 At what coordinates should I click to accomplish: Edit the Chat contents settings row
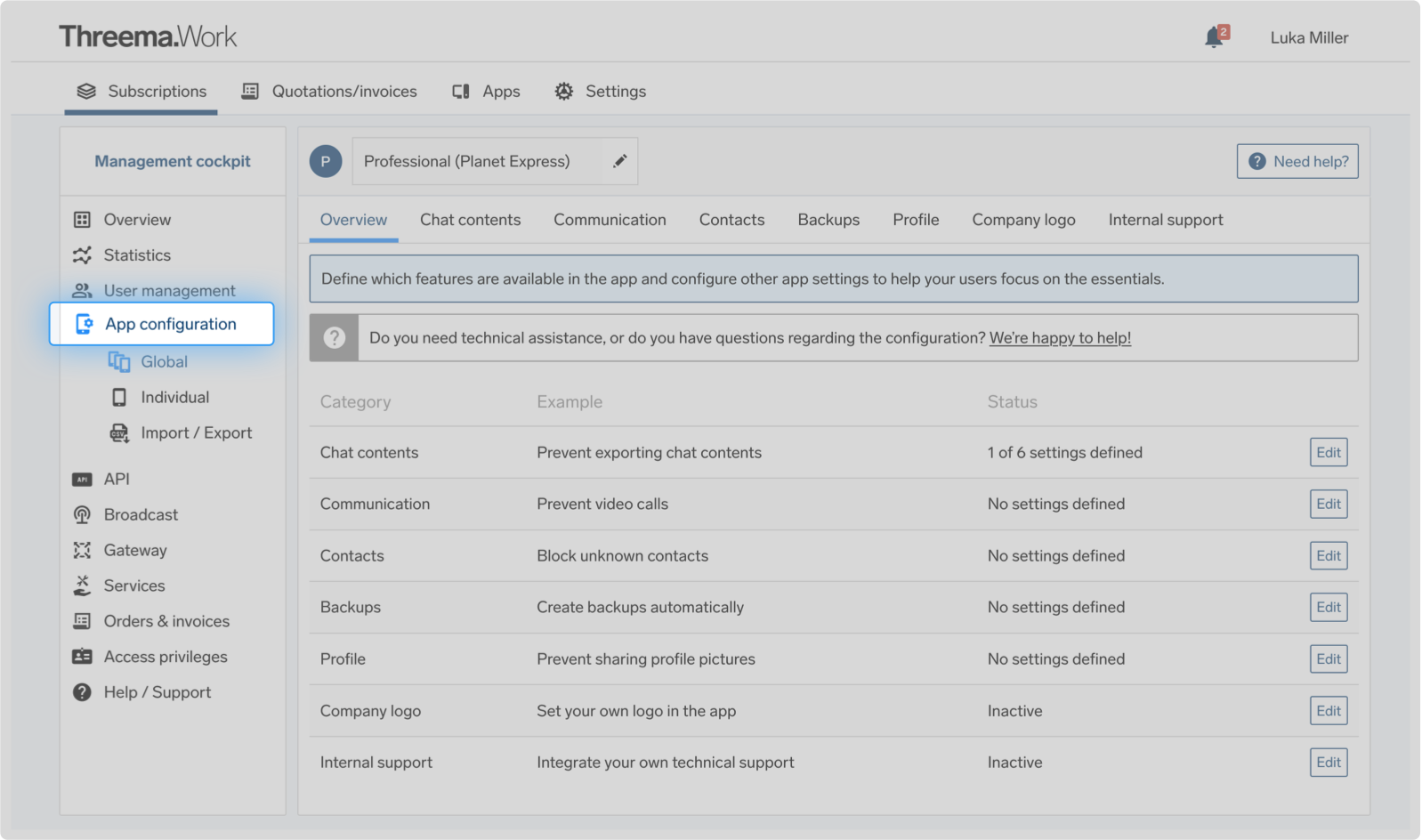pos(1329,452)
